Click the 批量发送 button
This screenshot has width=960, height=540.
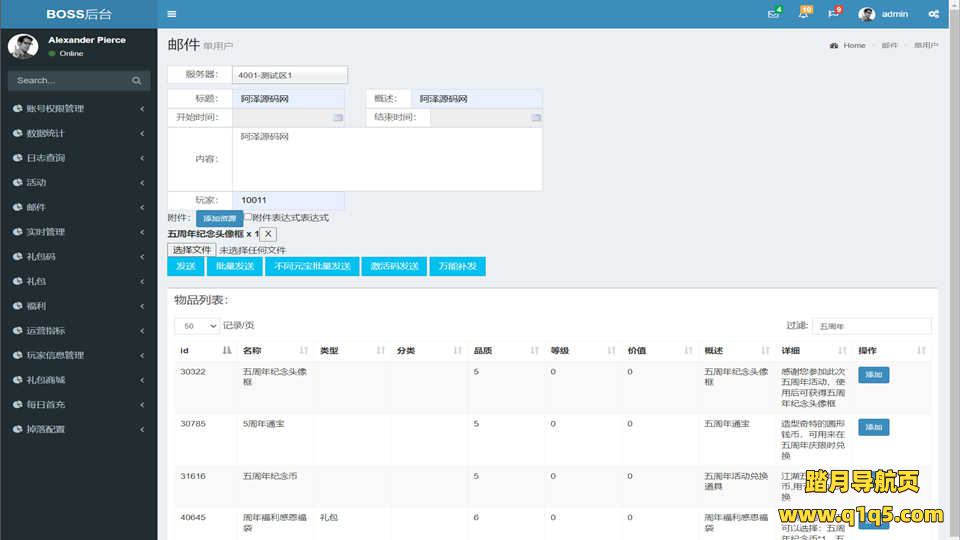pos(233,266)
